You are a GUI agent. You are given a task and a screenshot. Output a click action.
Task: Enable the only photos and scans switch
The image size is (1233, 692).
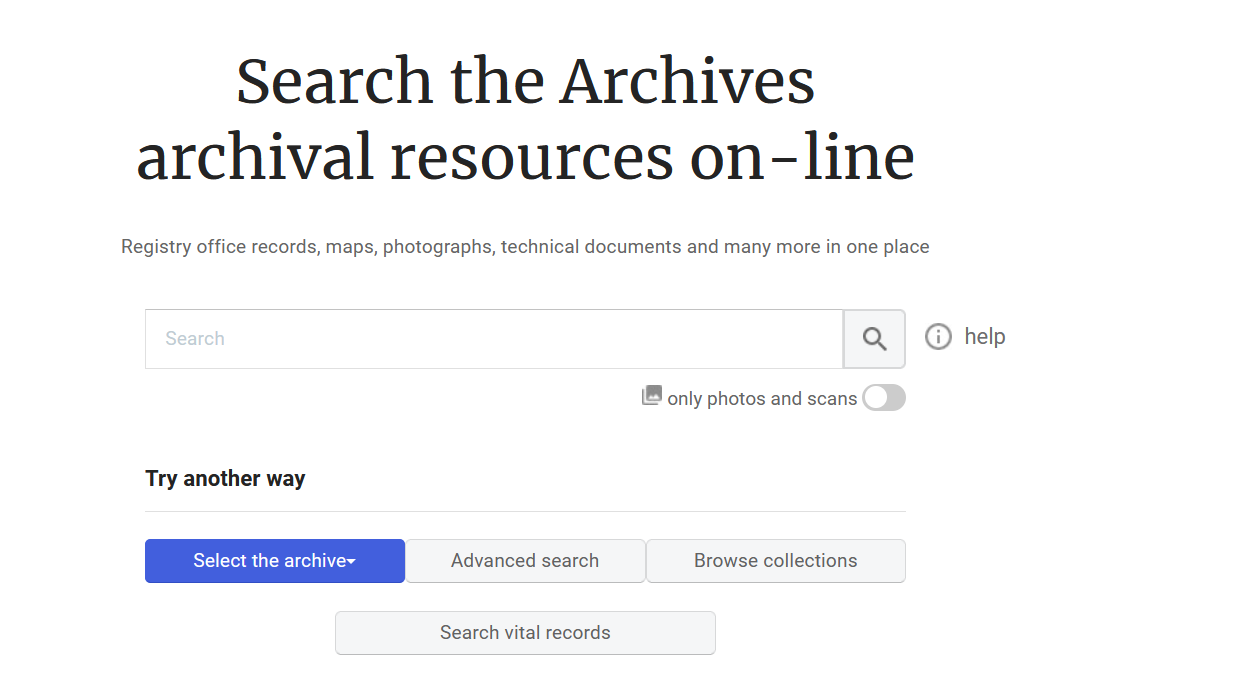[x=883, y=398]
